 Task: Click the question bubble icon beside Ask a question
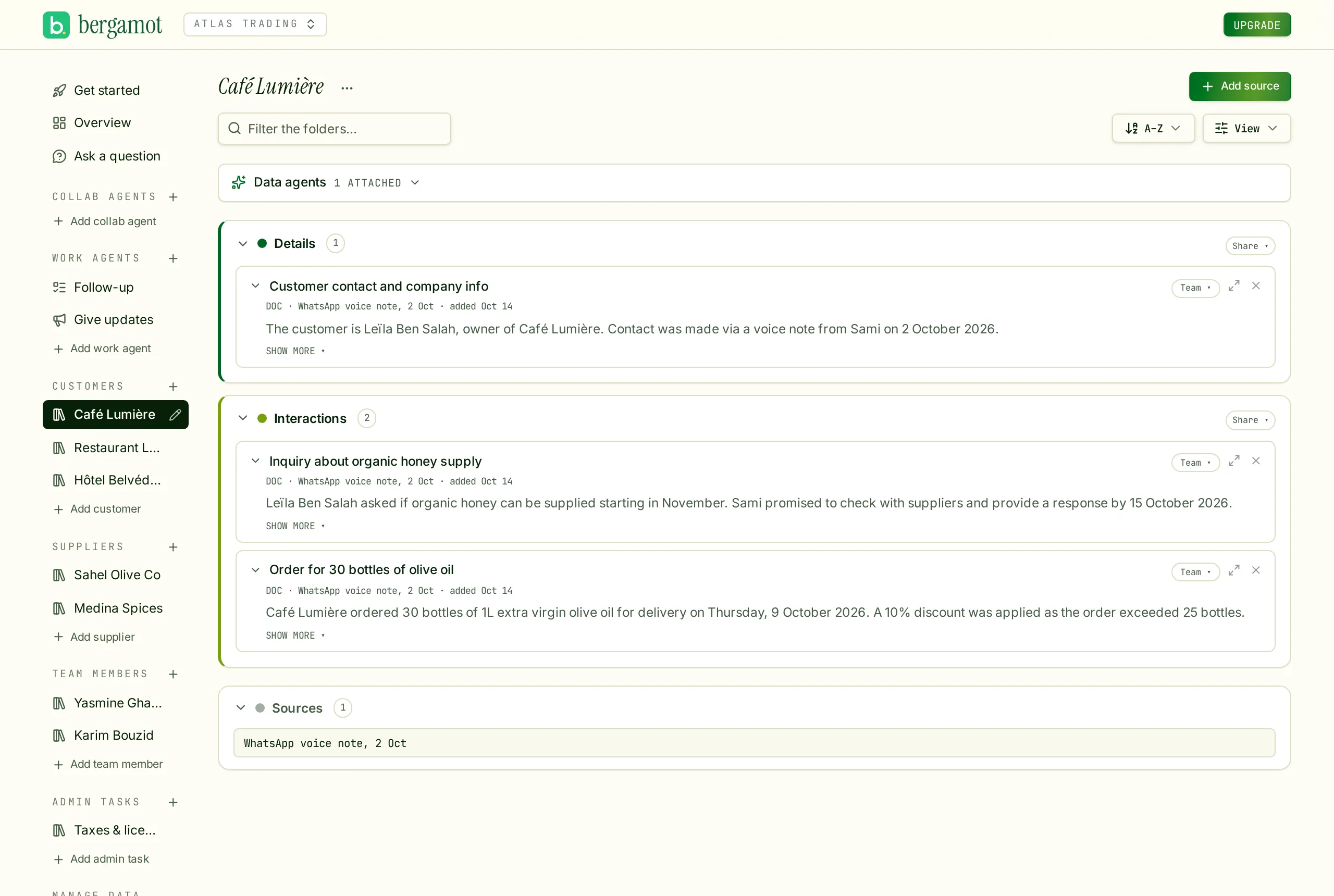(59, 156)
